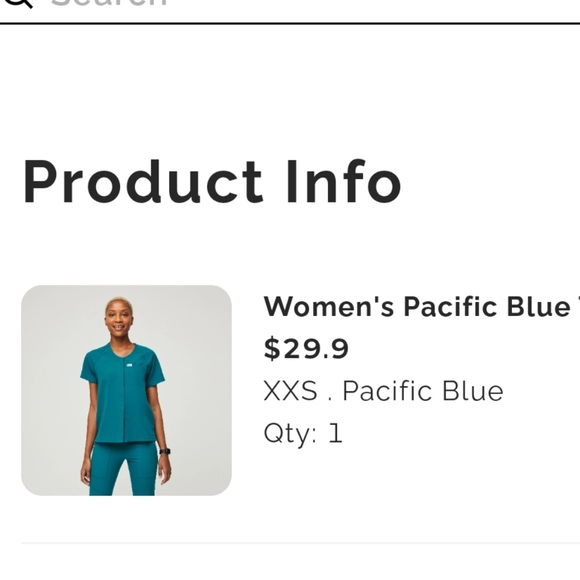
Task: Click the quantity number 1
Action: (335, 433)
